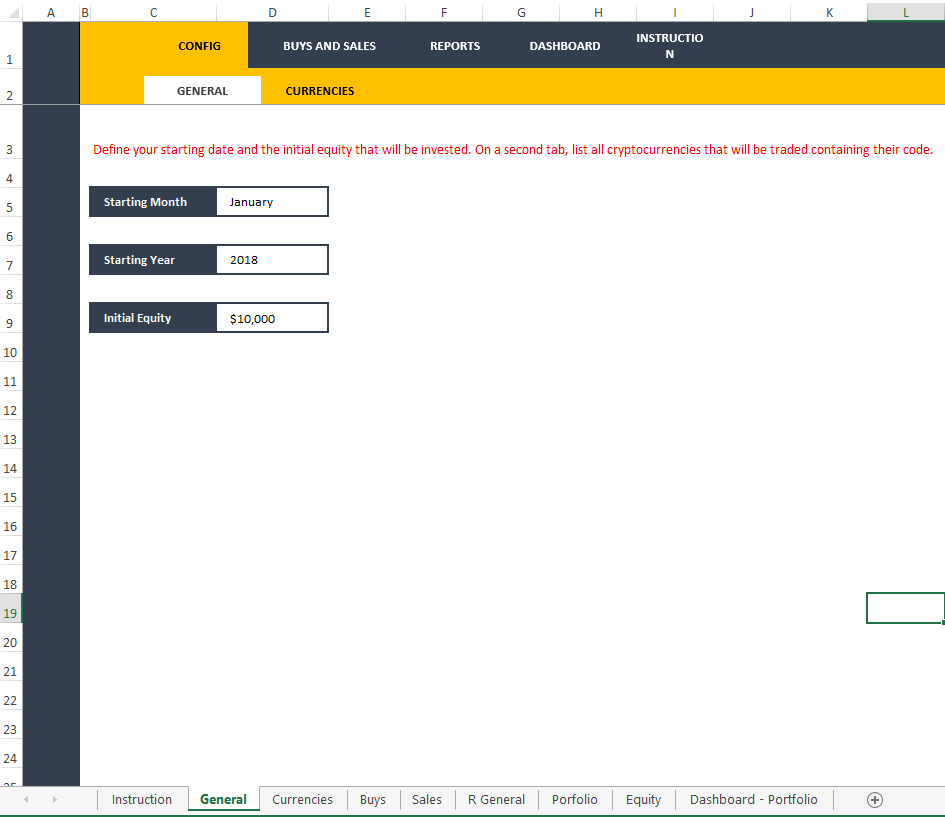Open the Porfolio sheet tab
Viewport: 945px width, 817px height.
click(x=574, y=800)
